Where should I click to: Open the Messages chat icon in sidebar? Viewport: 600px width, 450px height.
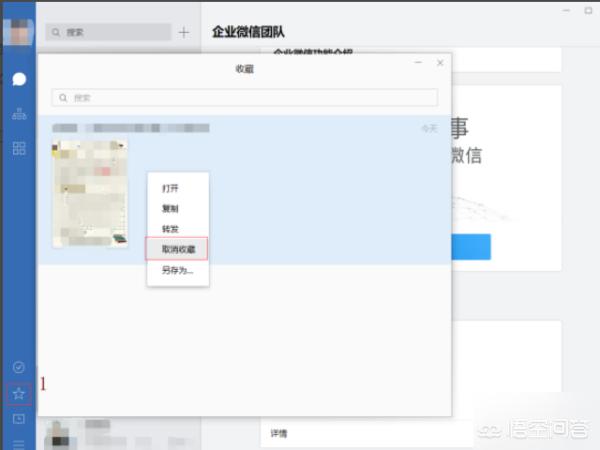click(x=18, y=79)
